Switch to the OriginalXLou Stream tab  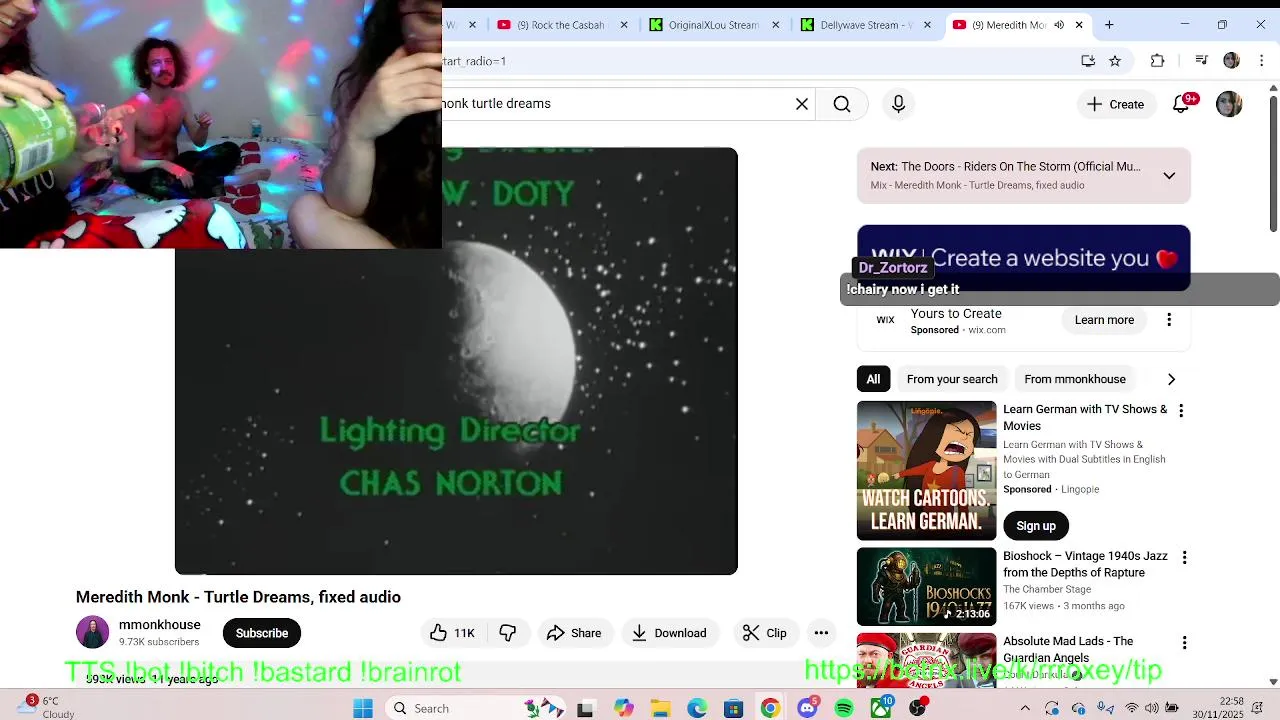714,25
